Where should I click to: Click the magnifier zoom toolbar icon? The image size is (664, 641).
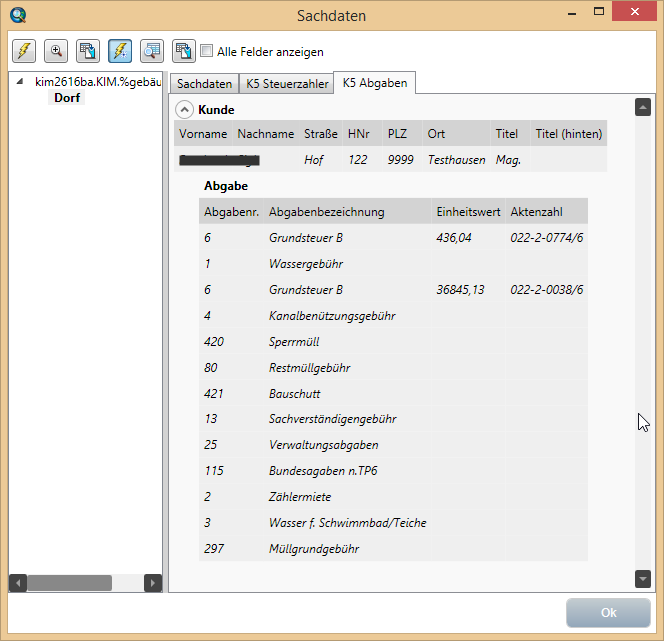tap(56, 51)
